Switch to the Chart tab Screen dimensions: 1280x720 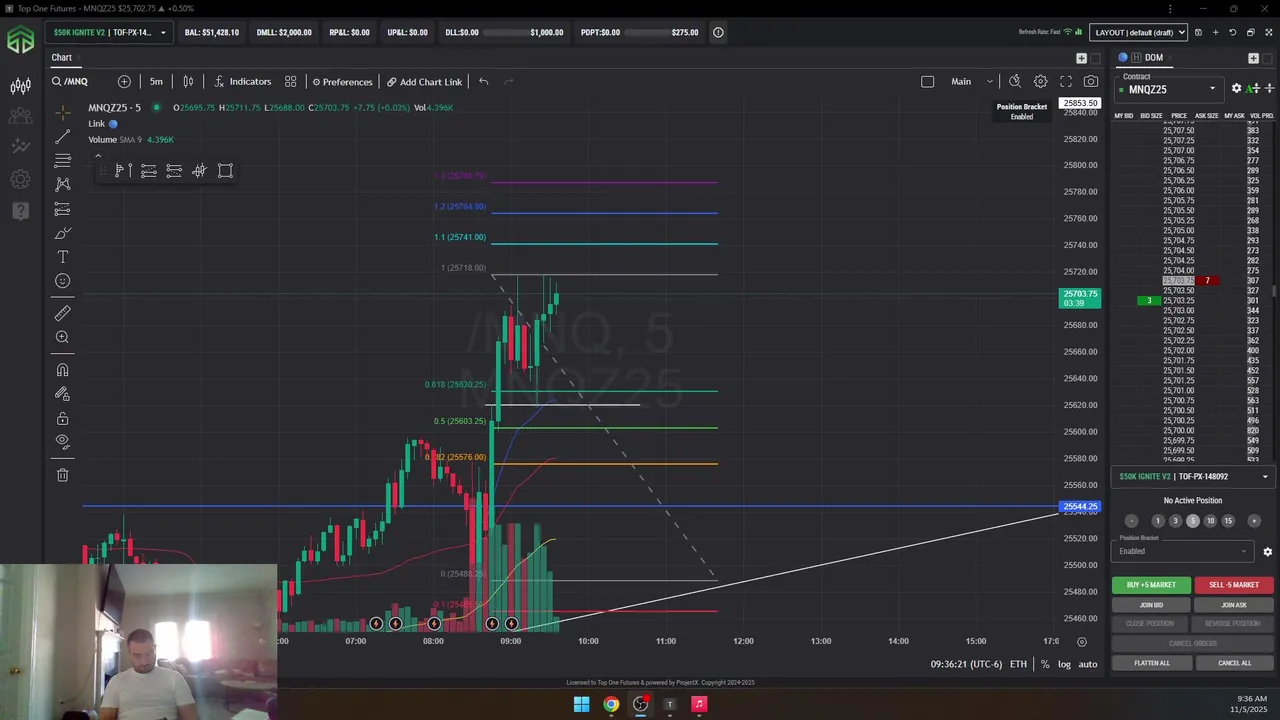pyautogui.click(x=62, y=58)
